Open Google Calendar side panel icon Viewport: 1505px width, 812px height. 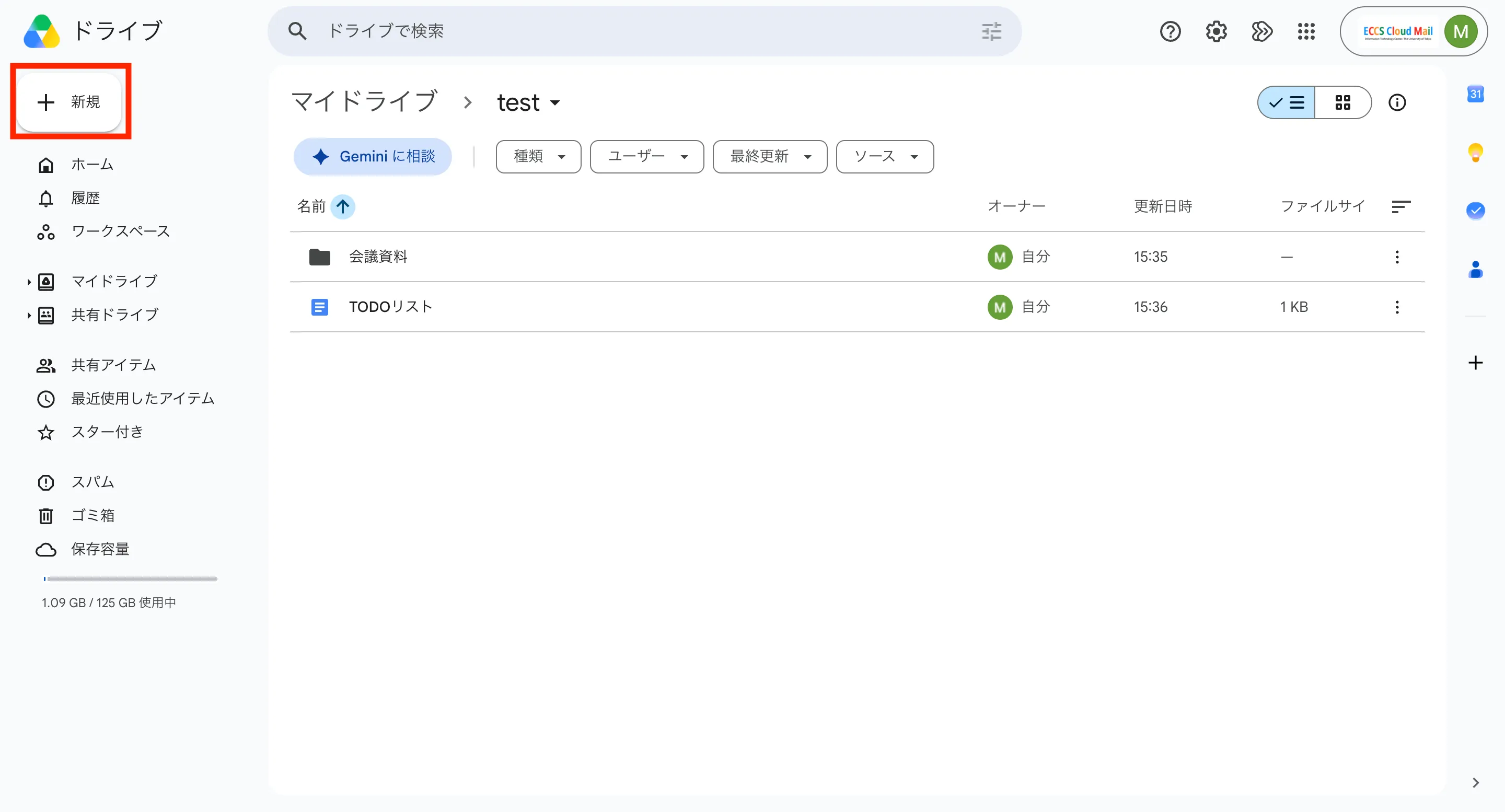tap(1476, 94)
